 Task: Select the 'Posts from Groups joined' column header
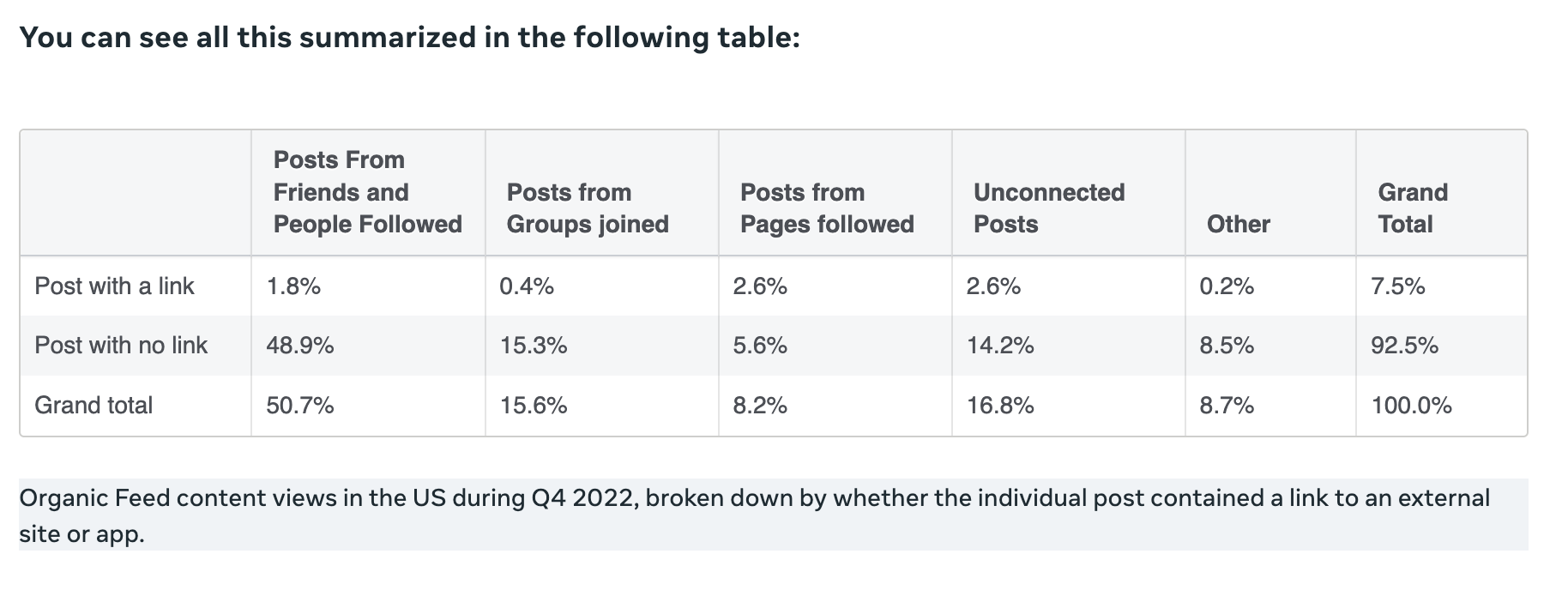pos(588,208)
